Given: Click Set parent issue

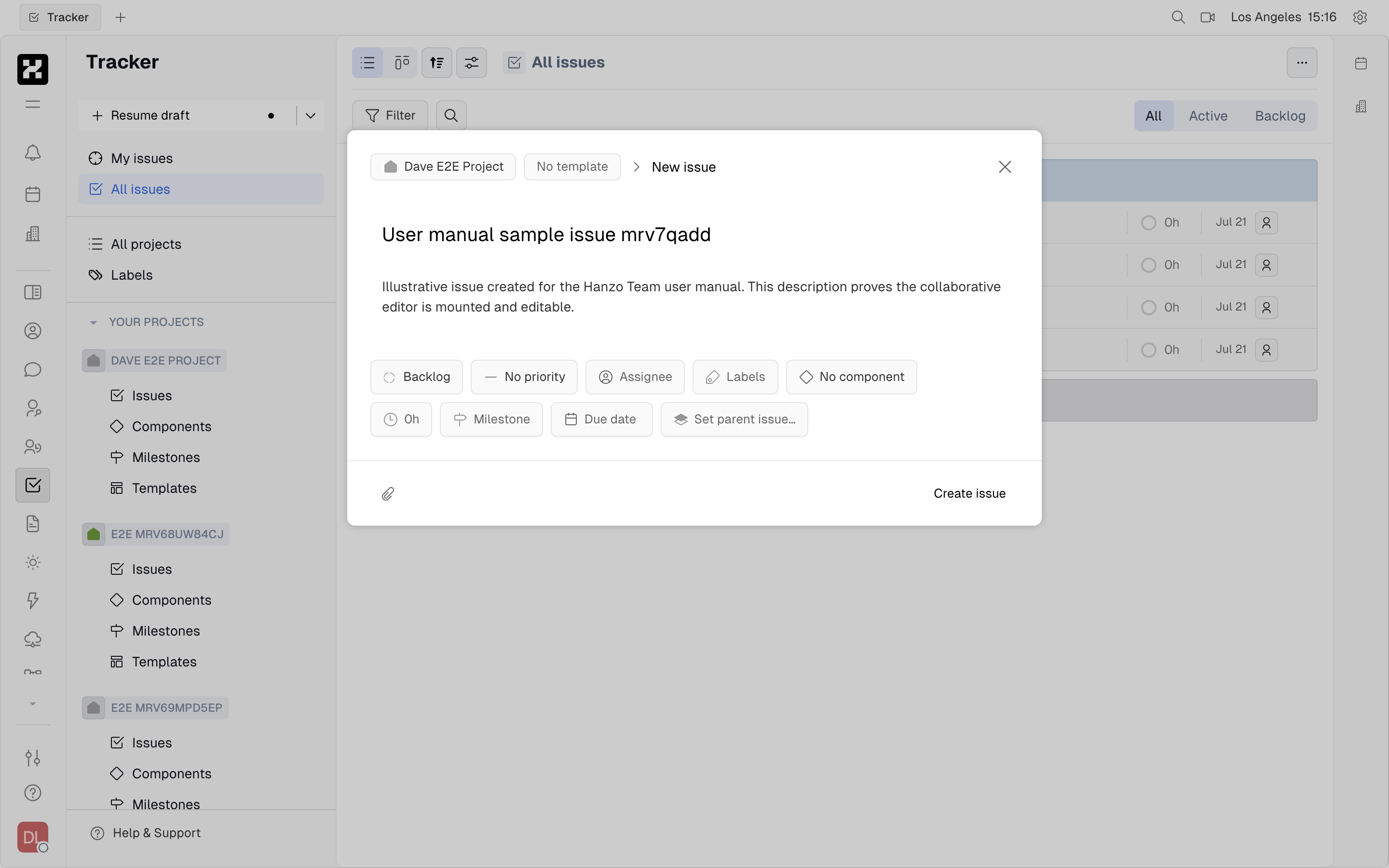Looking at the screenshot, I should pyautogui.click(x=734, y=420).
